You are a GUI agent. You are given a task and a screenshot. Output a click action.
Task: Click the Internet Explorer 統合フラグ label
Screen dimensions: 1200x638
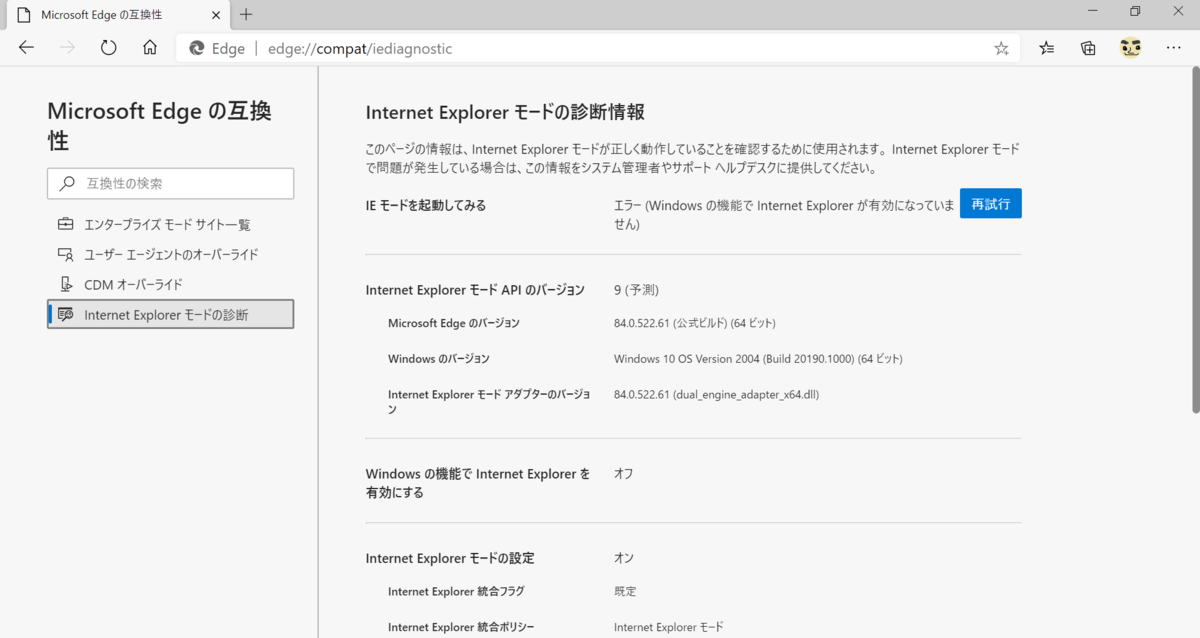pos(456,591)
